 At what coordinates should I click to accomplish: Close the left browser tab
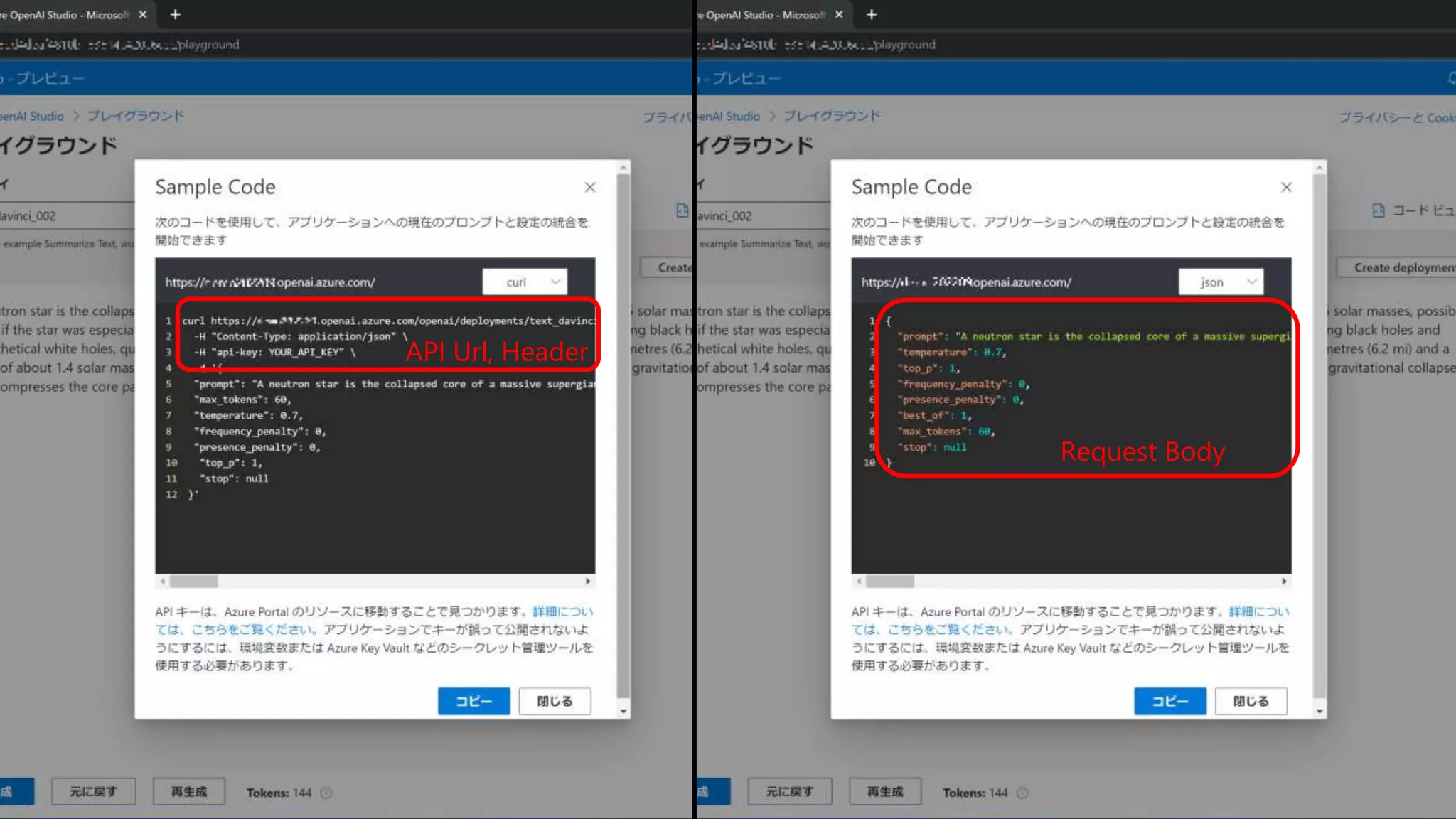[x=143, y=14]
